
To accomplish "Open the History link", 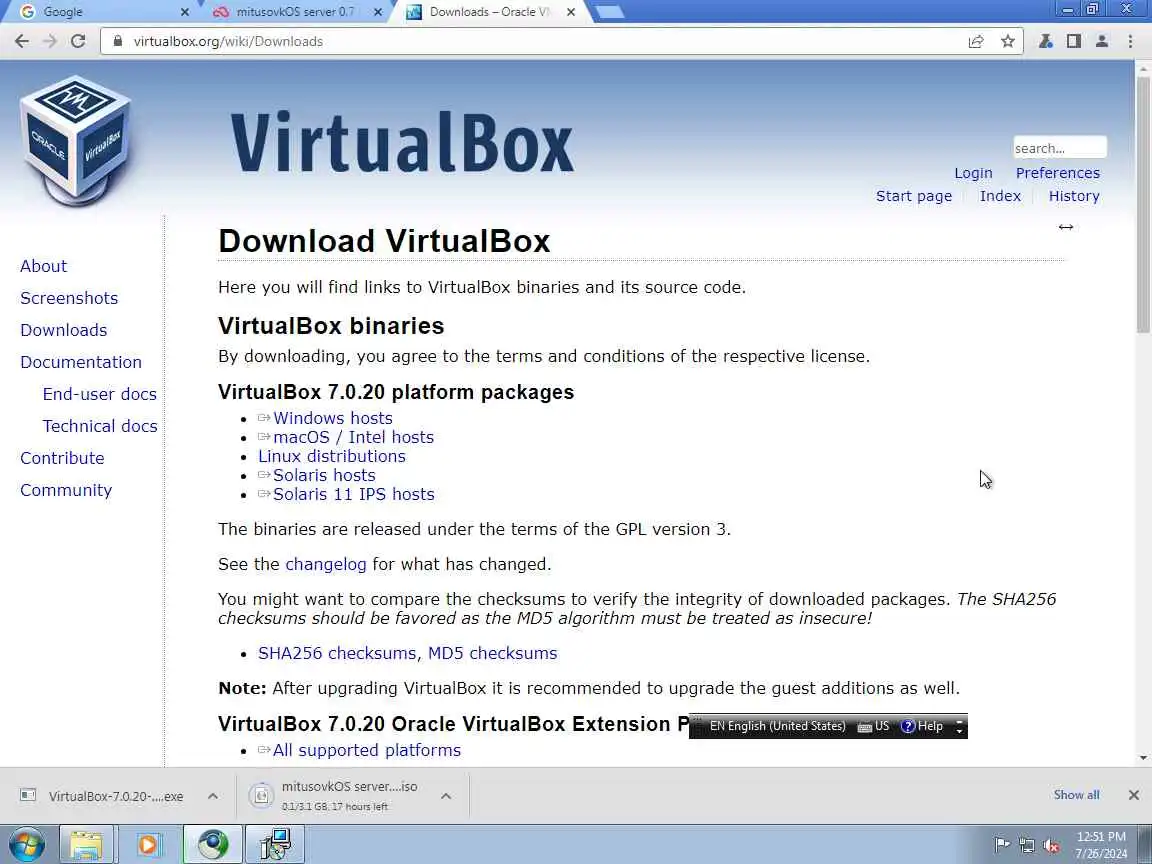I will [1073, 196].
